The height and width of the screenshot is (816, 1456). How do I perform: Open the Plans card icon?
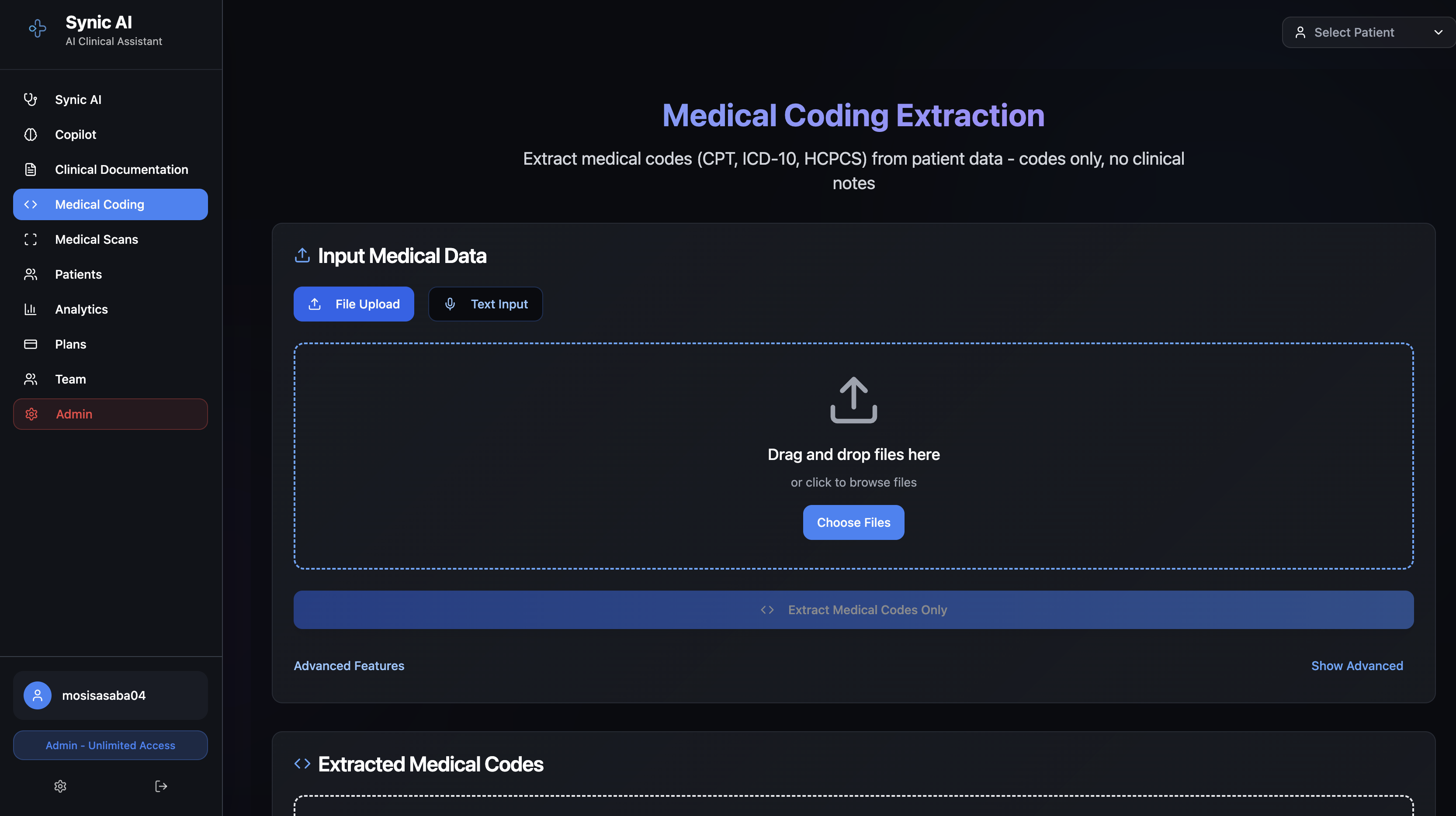click(31, 344)
